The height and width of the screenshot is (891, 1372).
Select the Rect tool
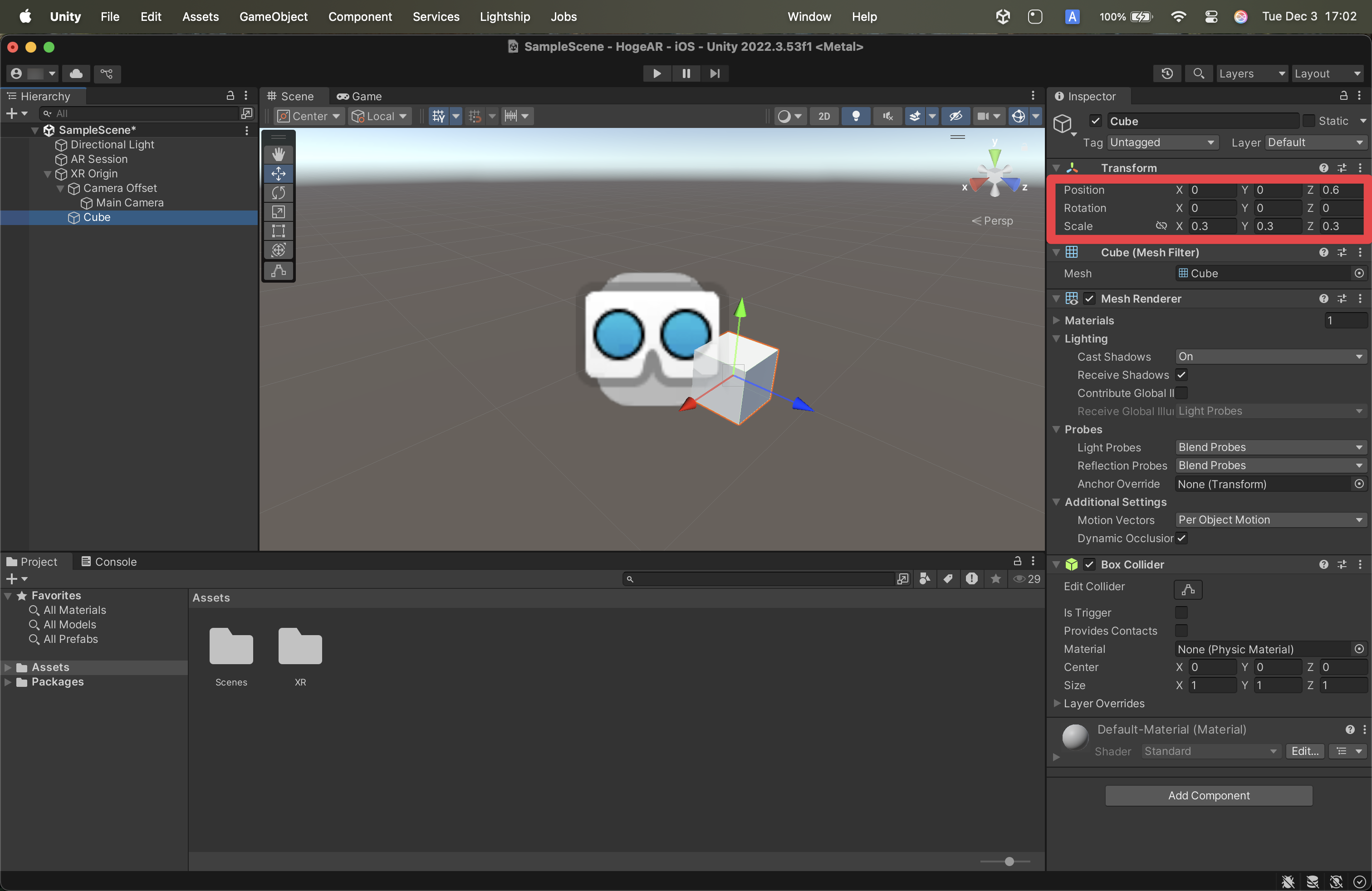(x=279, y=231)
